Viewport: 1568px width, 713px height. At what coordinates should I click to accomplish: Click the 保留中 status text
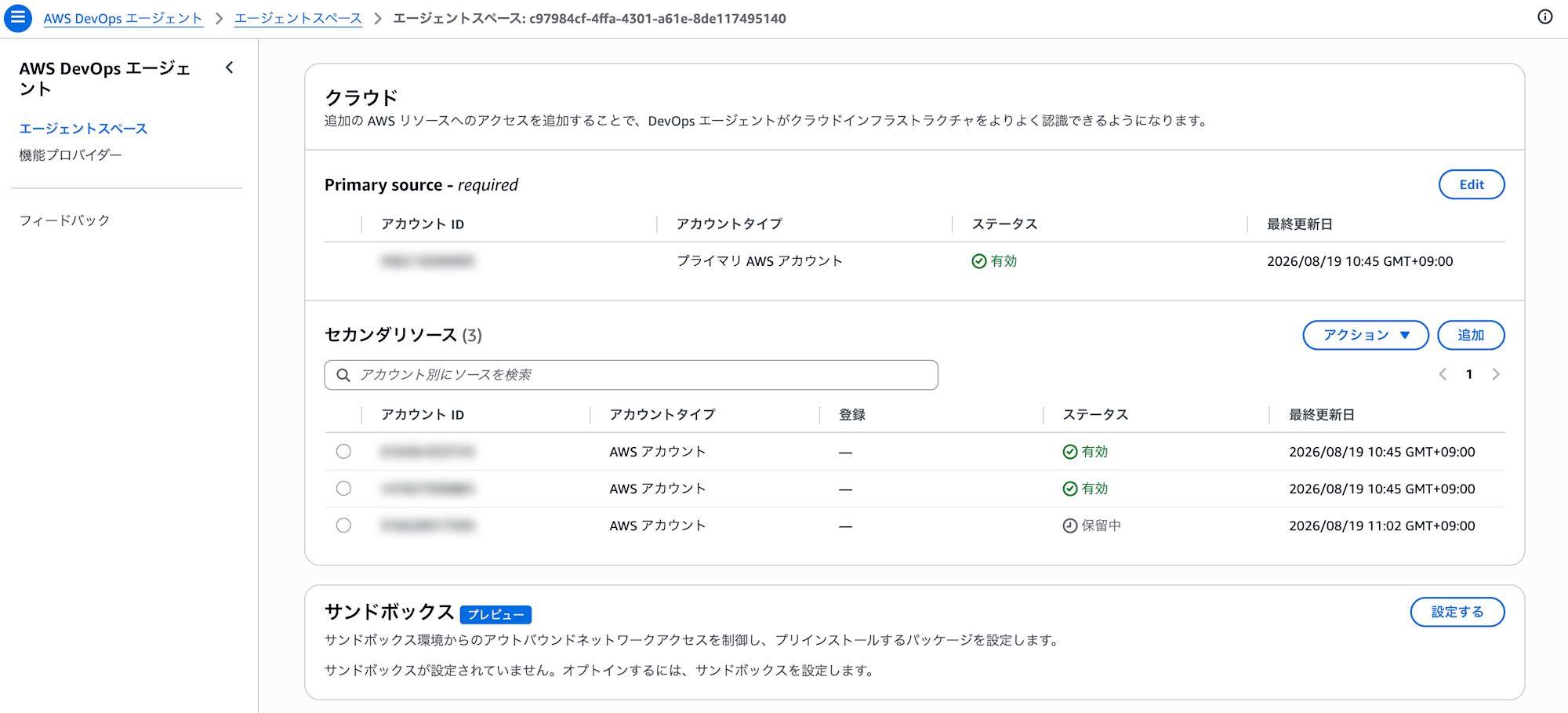click(x=1102, y=526)
